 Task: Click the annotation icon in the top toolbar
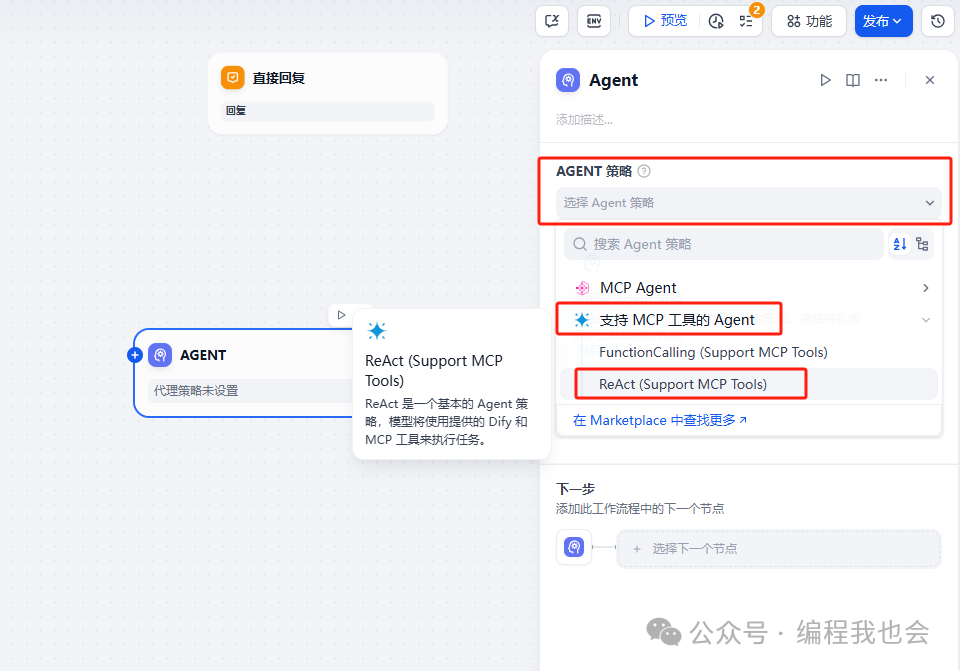tap(552, 21)
